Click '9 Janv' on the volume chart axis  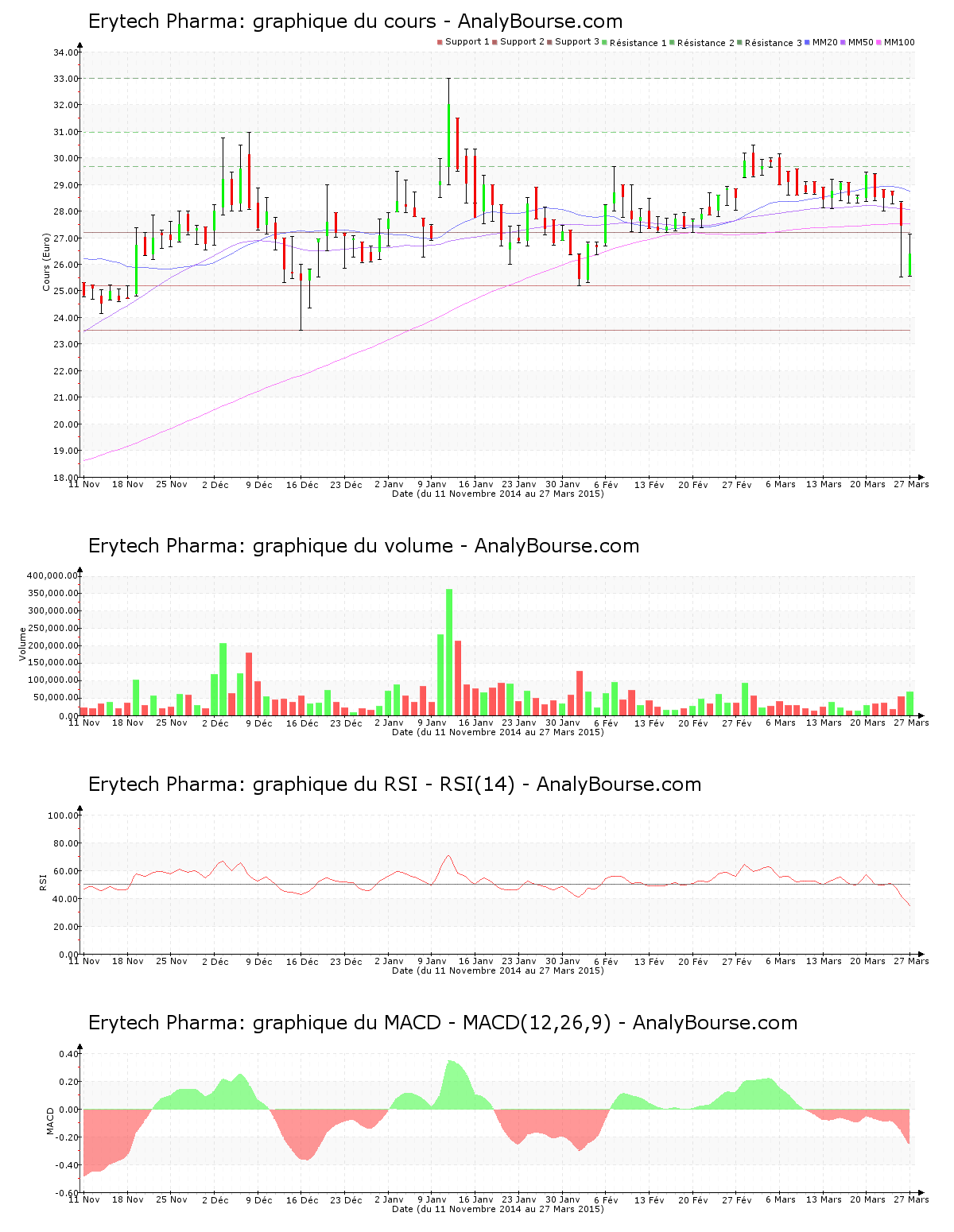pyautogui.click(x=432, y=723)
